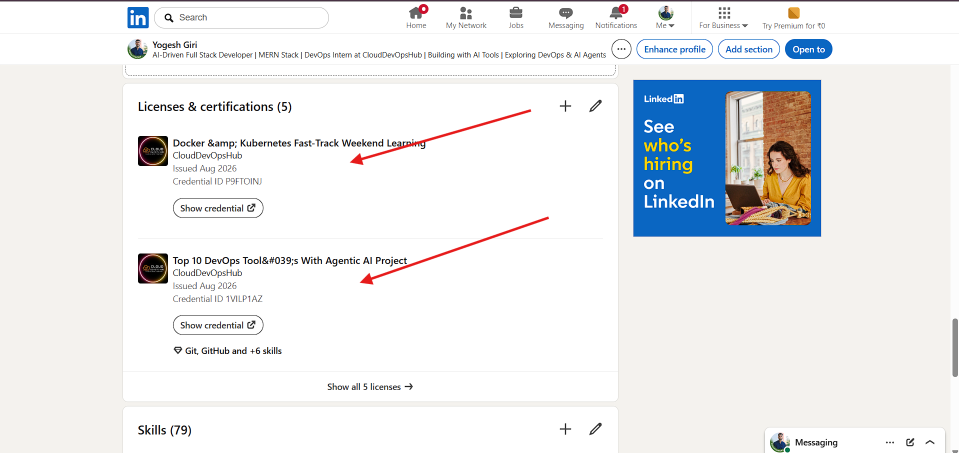Open Docker & Kubernetes certification logo
Viewport: 959px width, 453px height.
[x=153, y=151]
